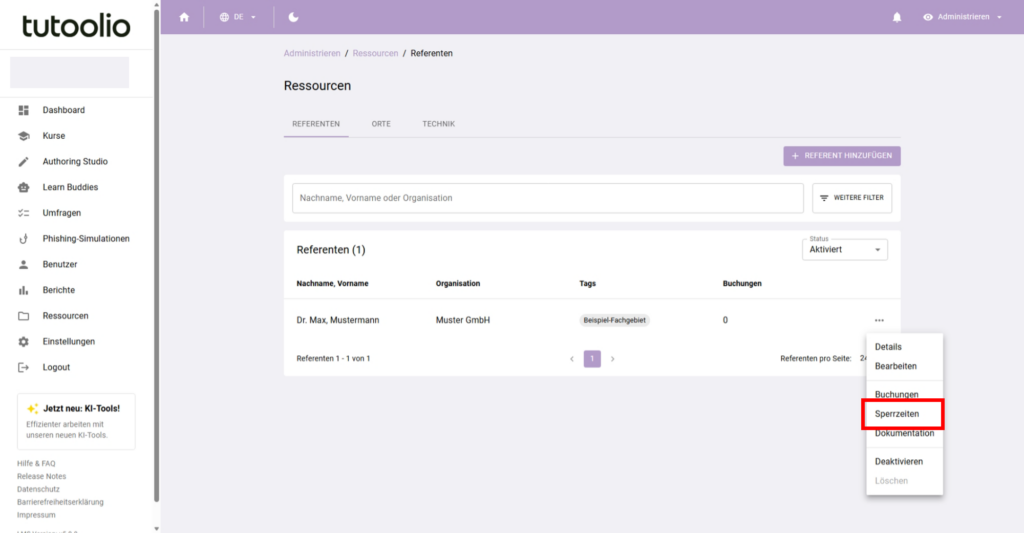Open Release Notes link
1024x533 pixels.
(x=41, y=476)
